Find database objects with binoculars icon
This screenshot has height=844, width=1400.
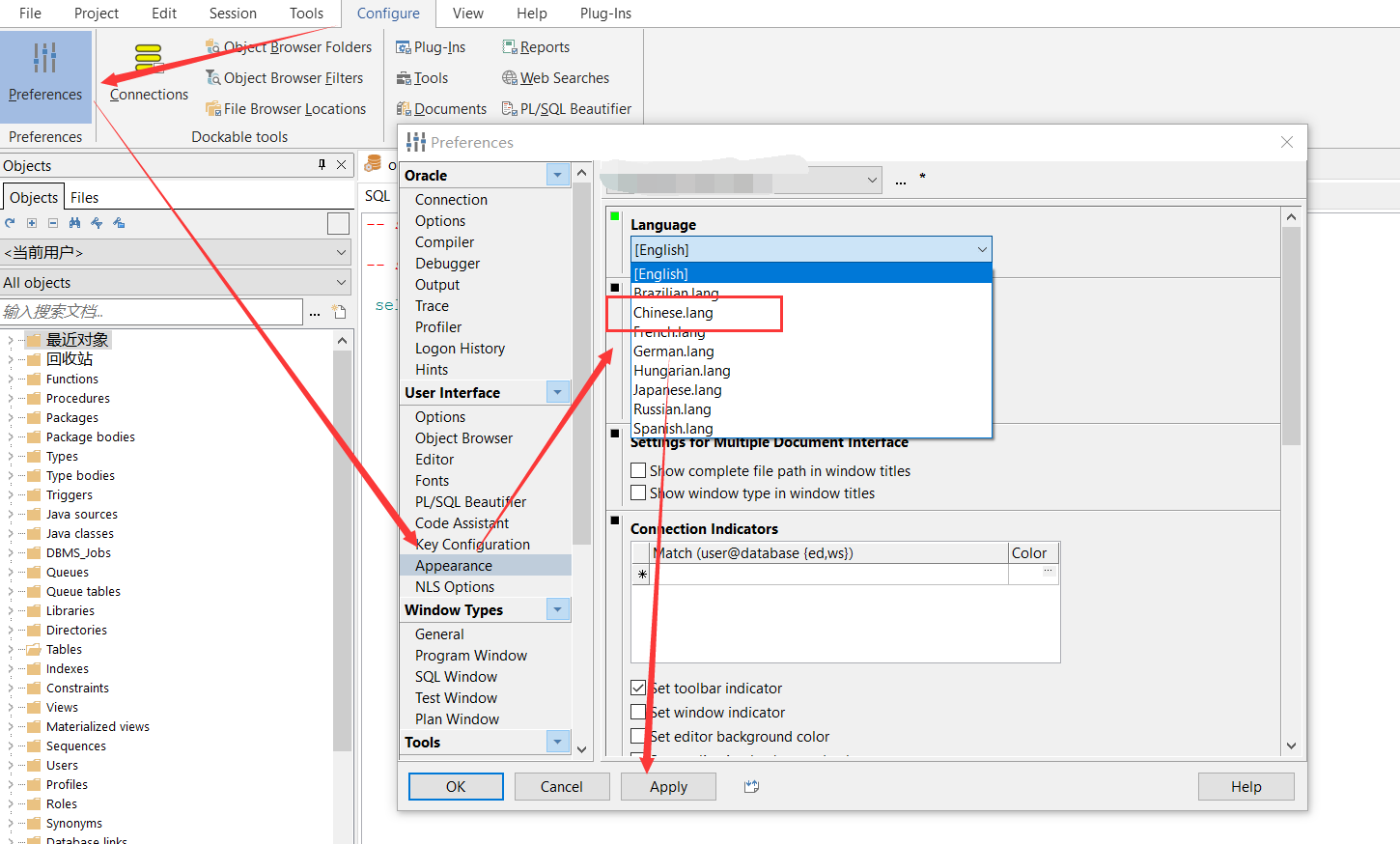[74, 223]
